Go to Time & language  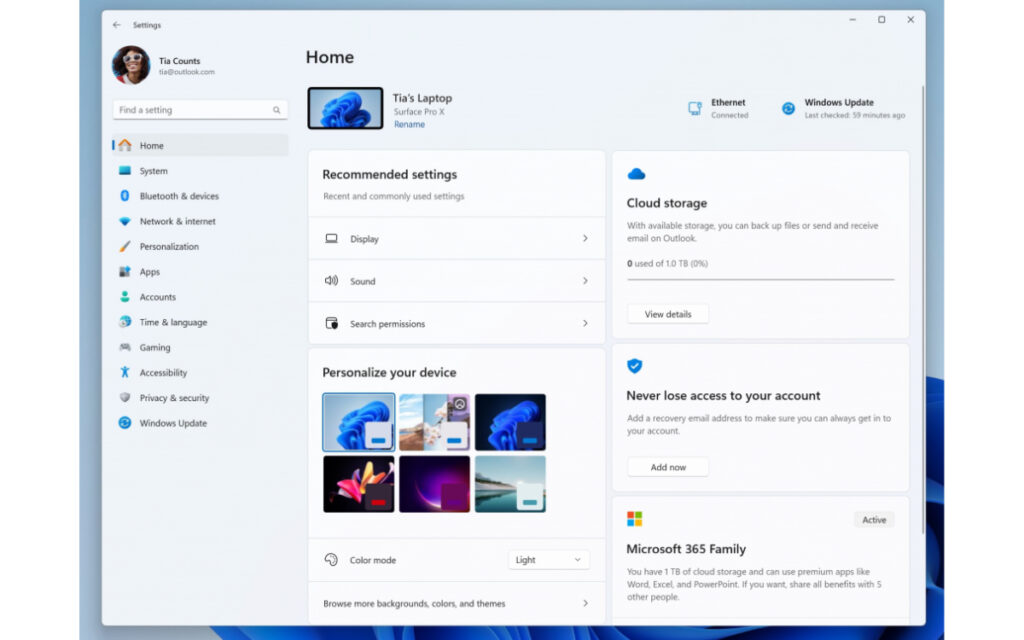coord(200,322)
